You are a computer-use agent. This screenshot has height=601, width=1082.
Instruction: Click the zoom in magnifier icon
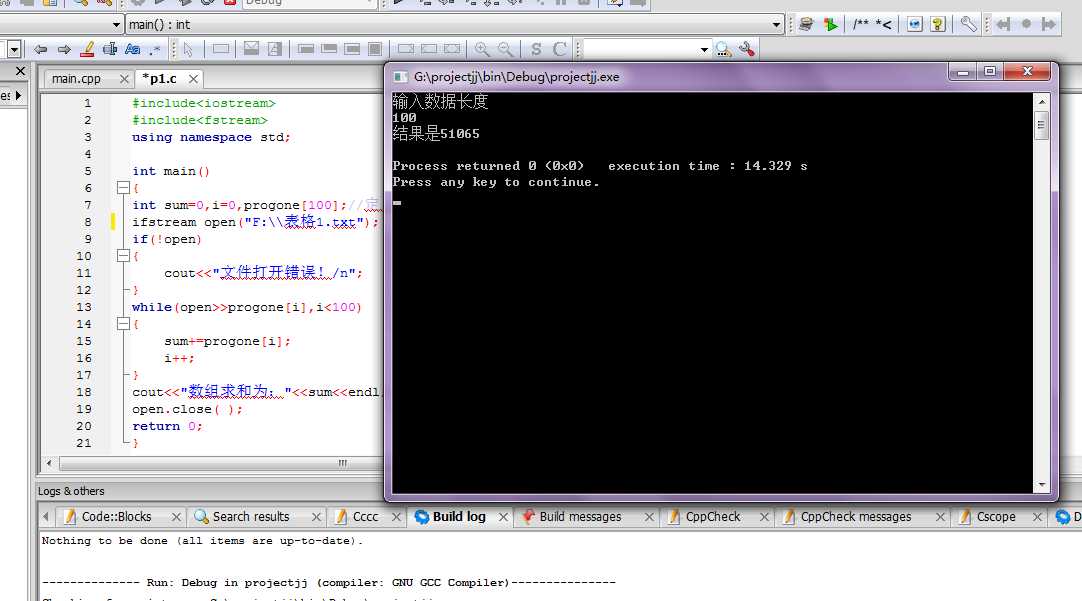pyautogui.click(x=482, y=49)
